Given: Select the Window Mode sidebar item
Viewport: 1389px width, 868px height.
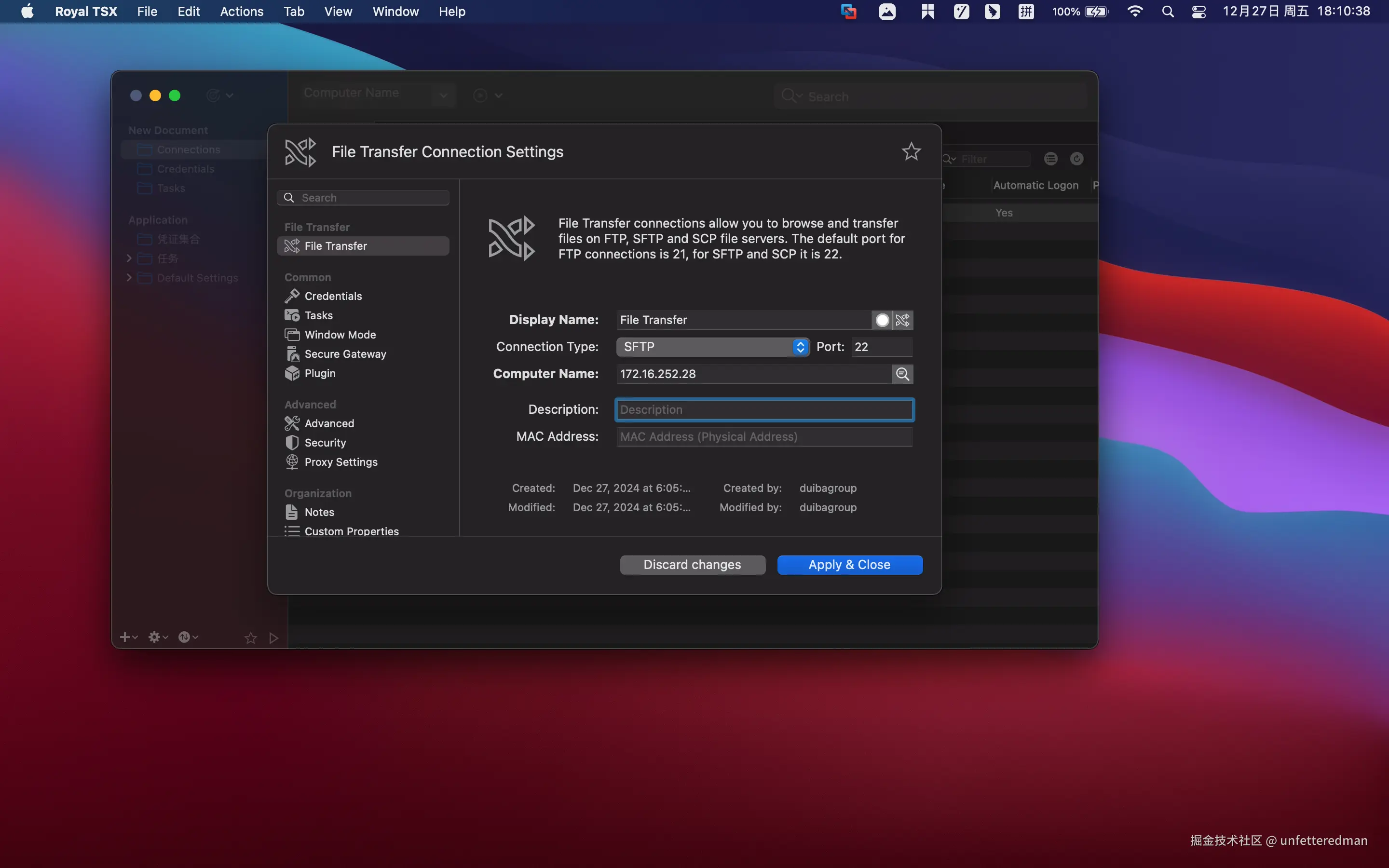Looking at the screenshot, I should click(x=340, y=335).
